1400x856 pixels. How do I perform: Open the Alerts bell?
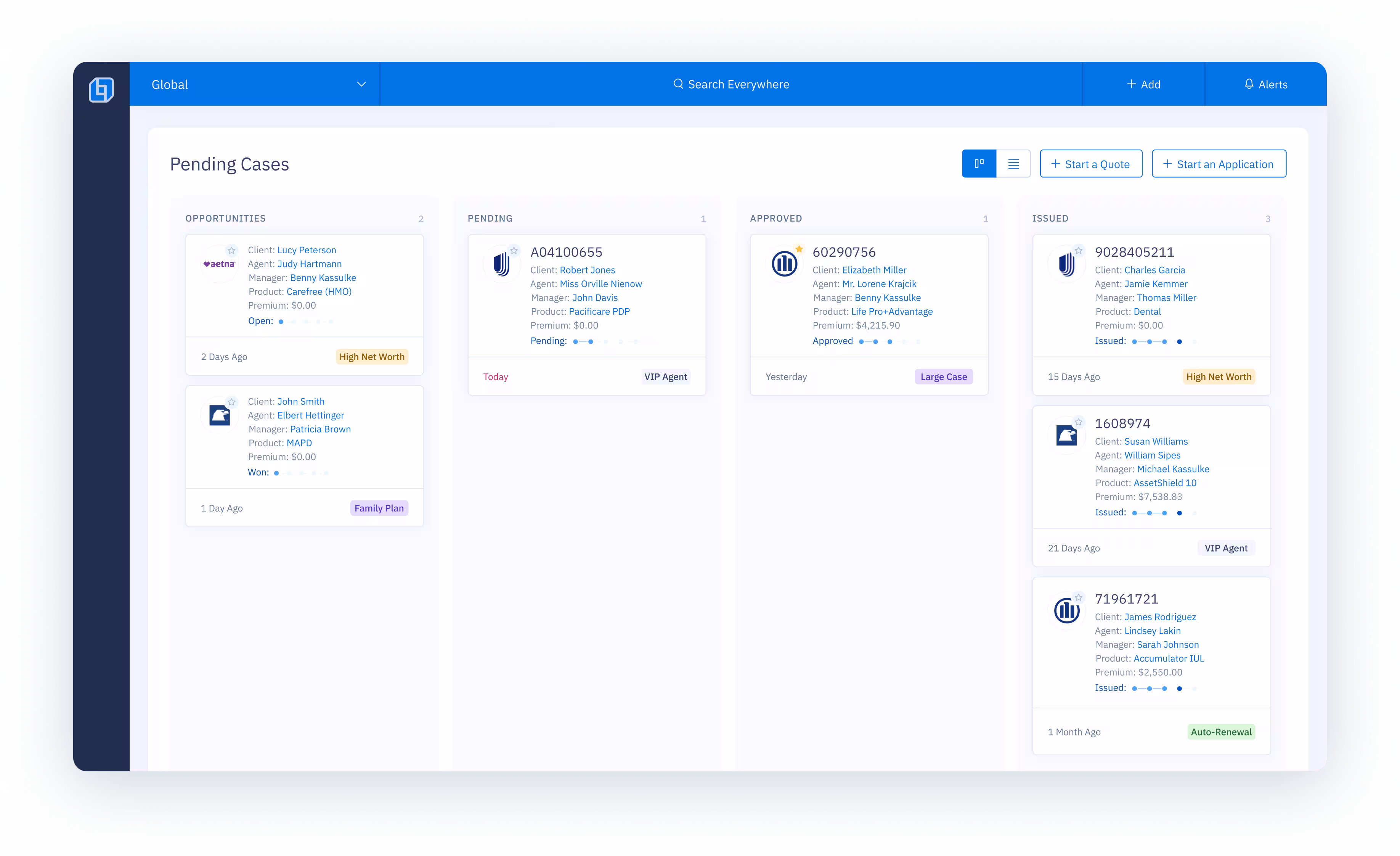point(1265,84)
